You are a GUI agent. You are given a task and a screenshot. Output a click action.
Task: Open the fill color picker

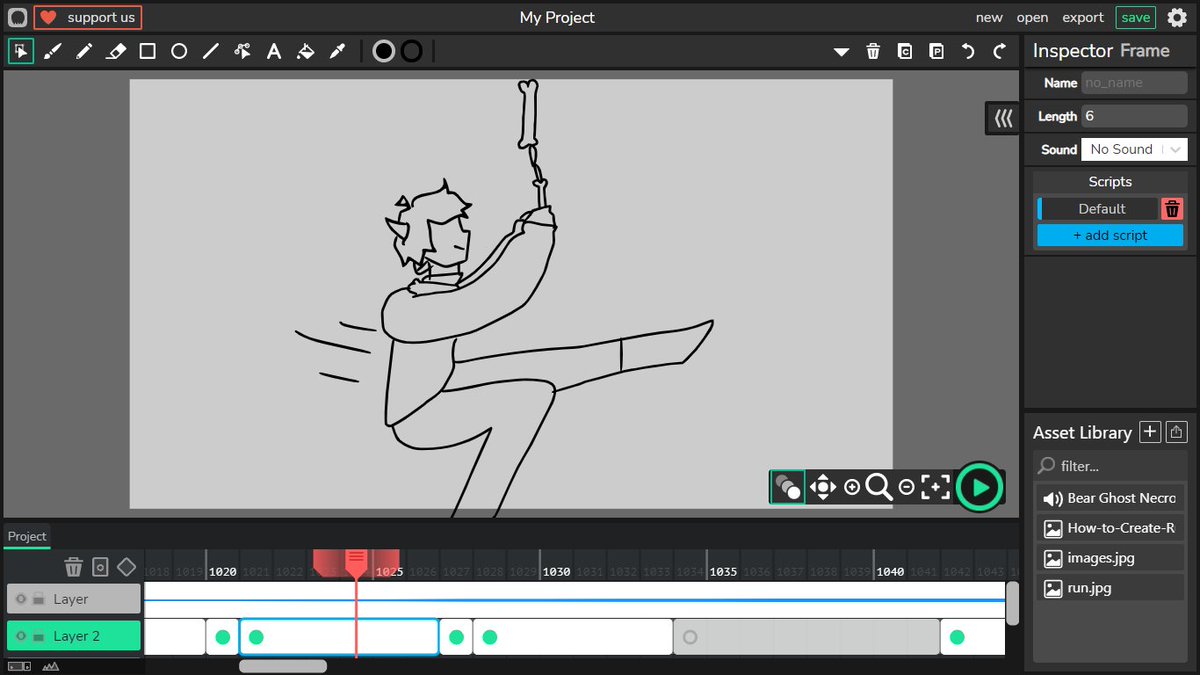click(383, 51)
